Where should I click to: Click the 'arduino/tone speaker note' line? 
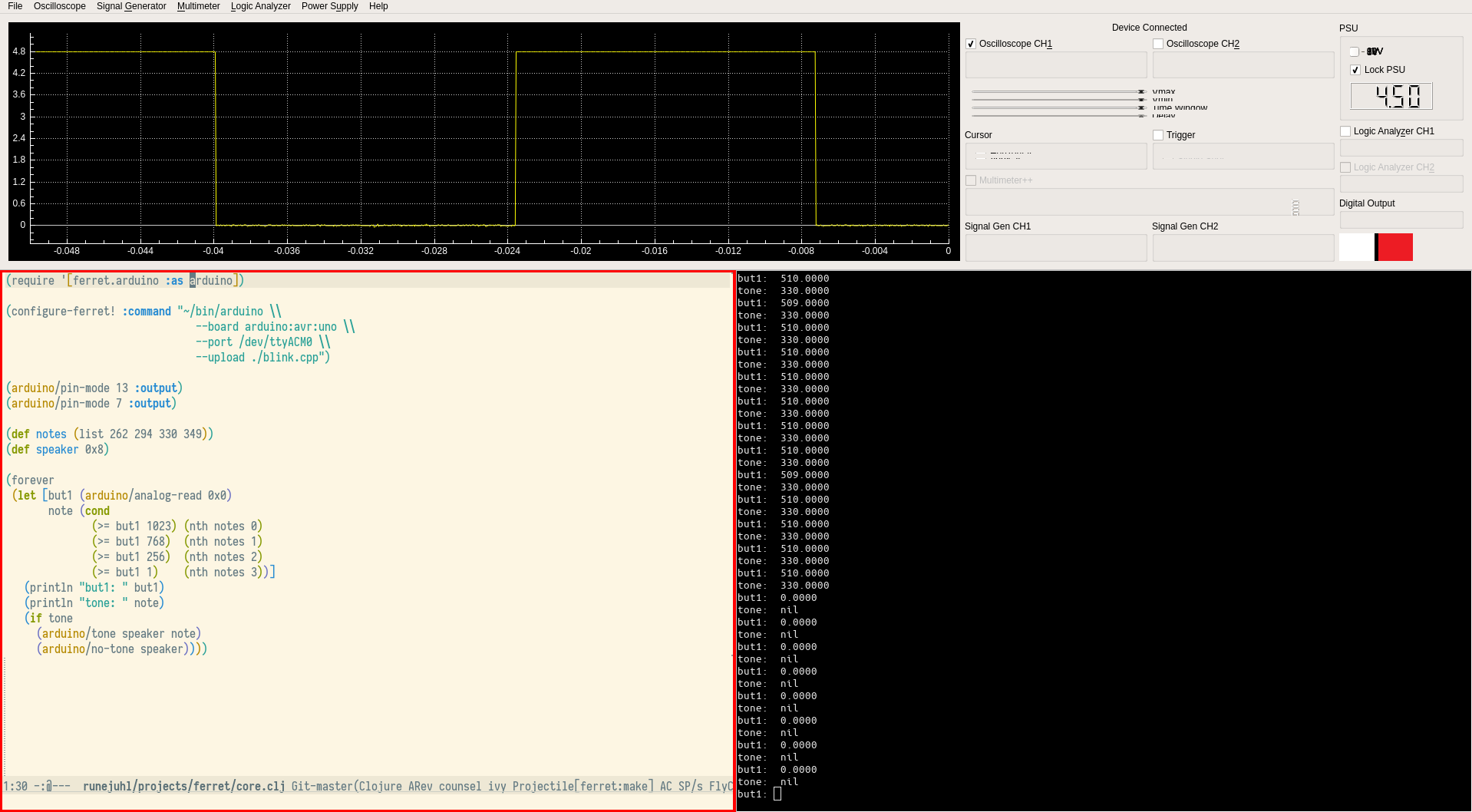tap(119, 634)
